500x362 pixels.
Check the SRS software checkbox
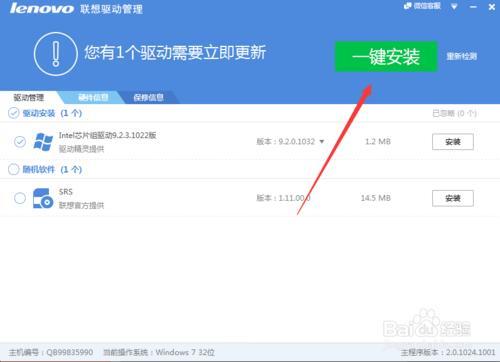(x=20, y=198)
